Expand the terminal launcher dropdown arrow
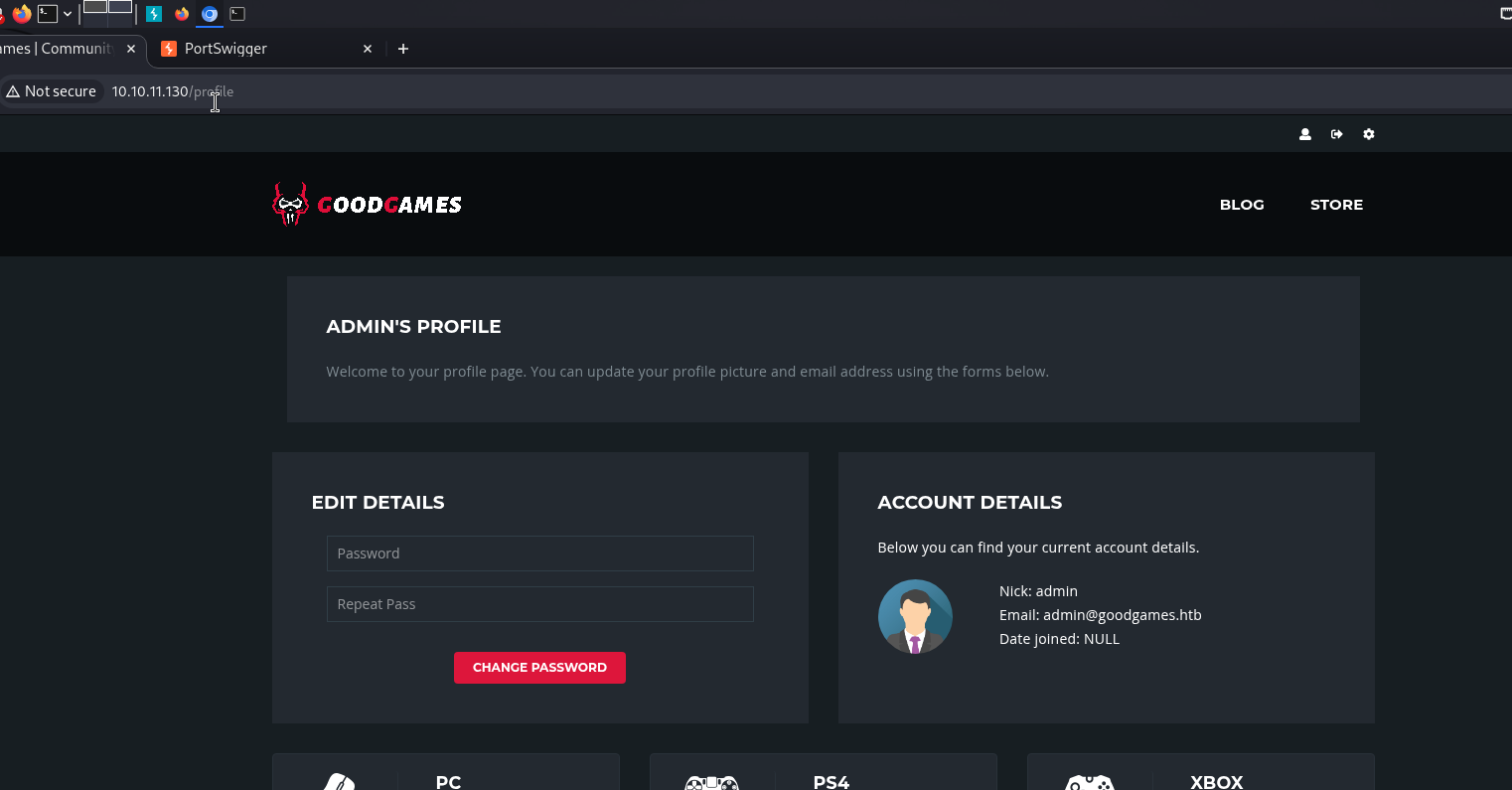This screenshot has width=1512, height=790. point(68,14)
